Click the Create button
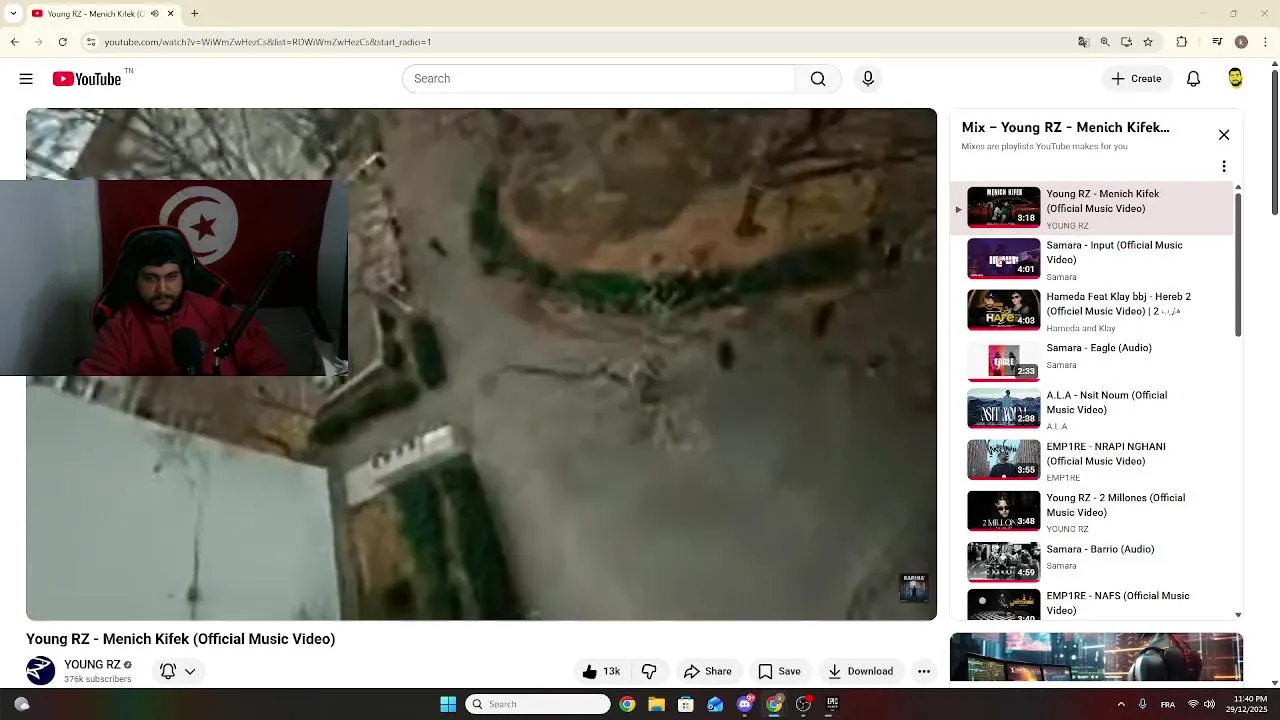Image resolution: width=1280 pixels, height=720 pixels. pyautogui.click(x=1137, y=79)
